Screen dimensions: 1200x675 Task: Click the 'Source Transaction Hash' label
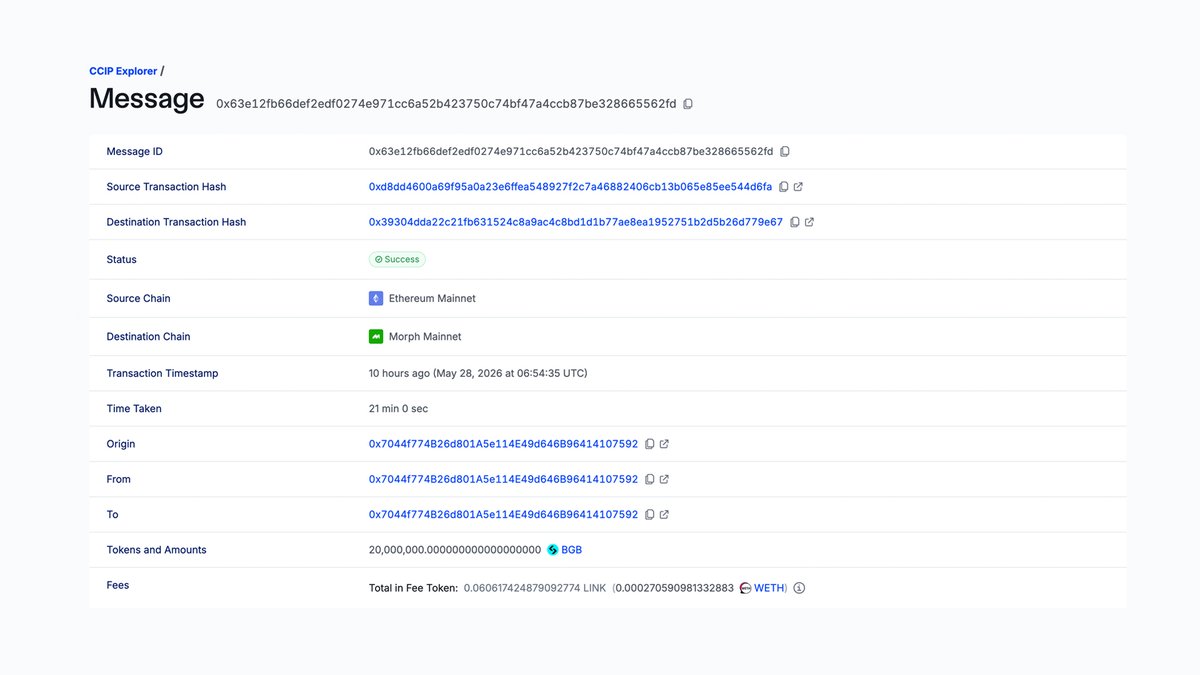[166, 187]
